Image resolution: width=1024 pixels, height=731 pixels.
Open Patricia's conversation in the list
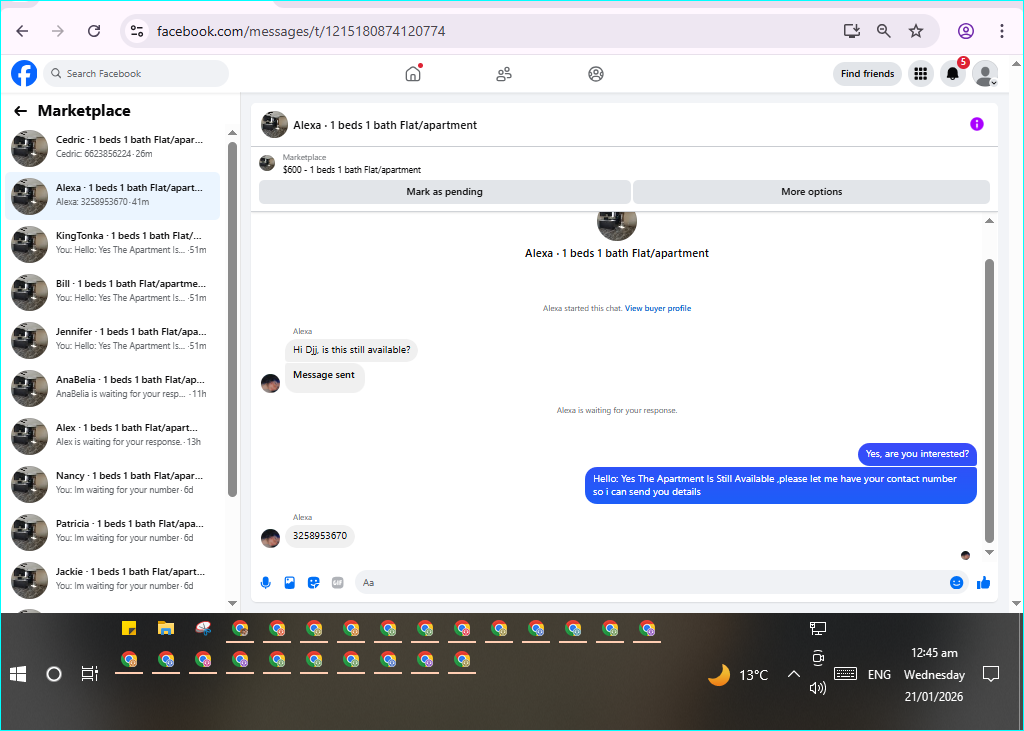[x=113, y=532]
